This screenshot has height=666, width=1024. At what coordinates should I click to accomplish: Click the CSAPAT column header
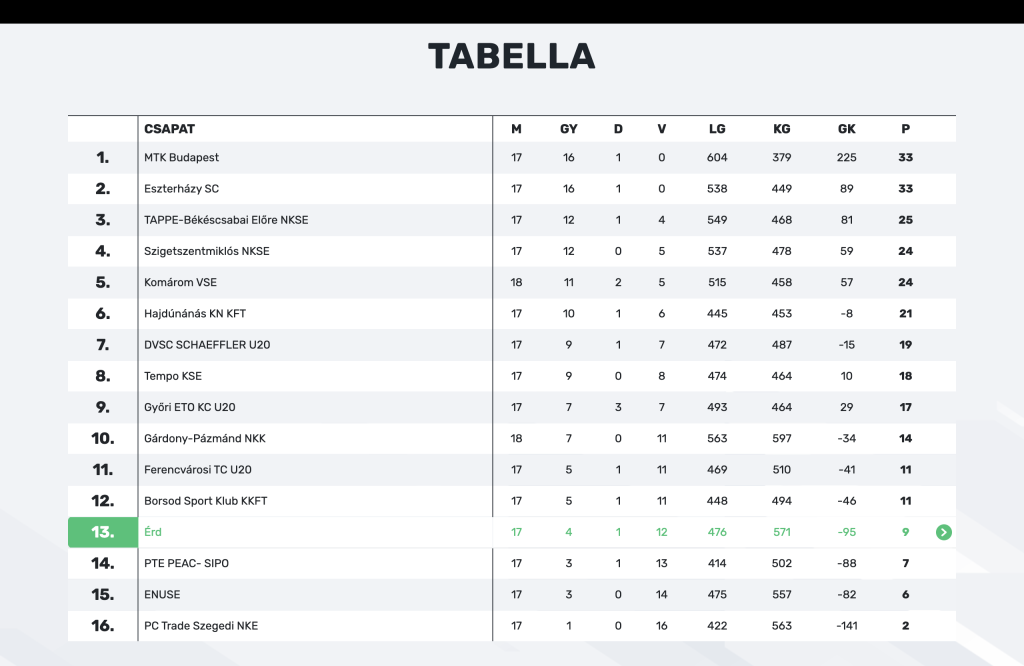(x=169, y=129)
